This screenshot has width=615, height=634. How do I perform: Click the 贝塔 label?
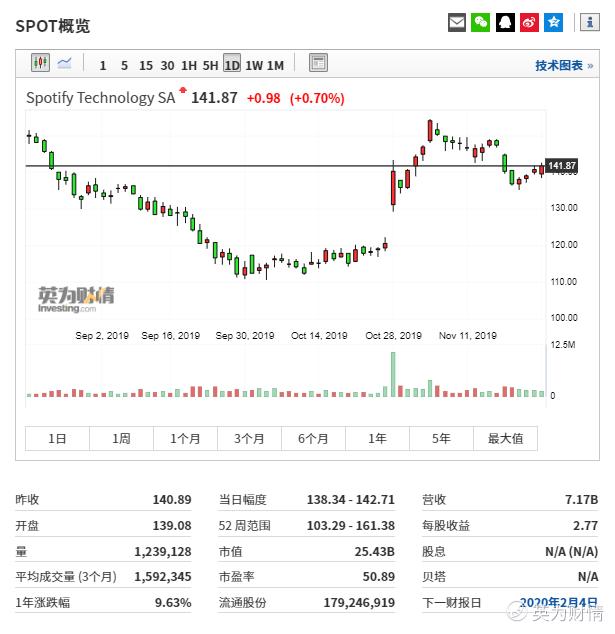pos(434,577)
